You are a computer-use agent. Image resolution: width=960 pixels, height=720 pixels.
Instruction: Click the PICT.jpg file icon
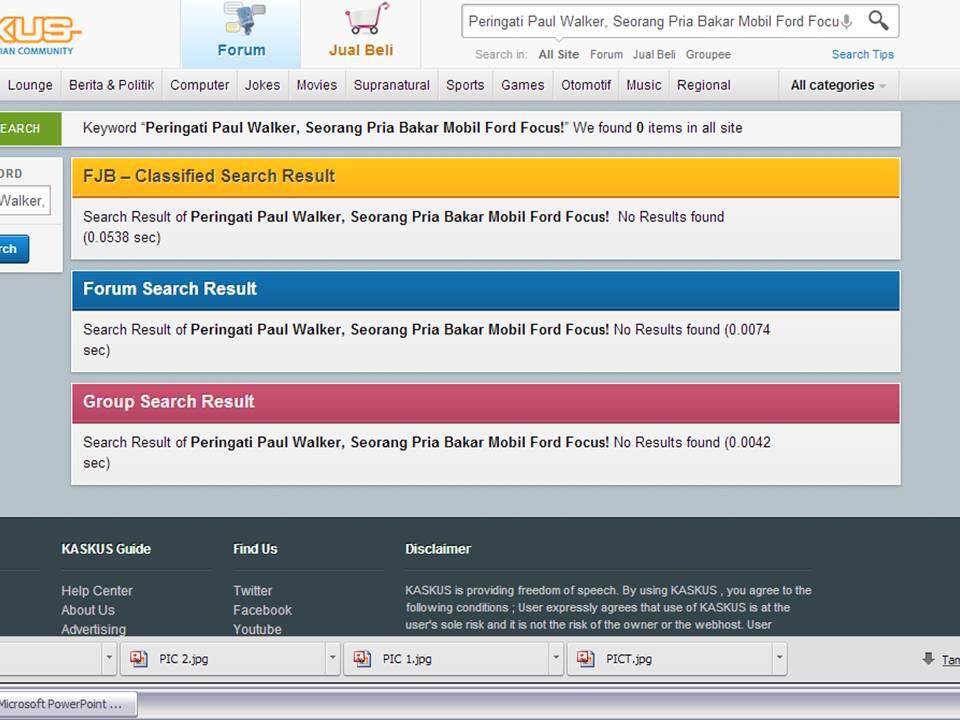point(585,659)
